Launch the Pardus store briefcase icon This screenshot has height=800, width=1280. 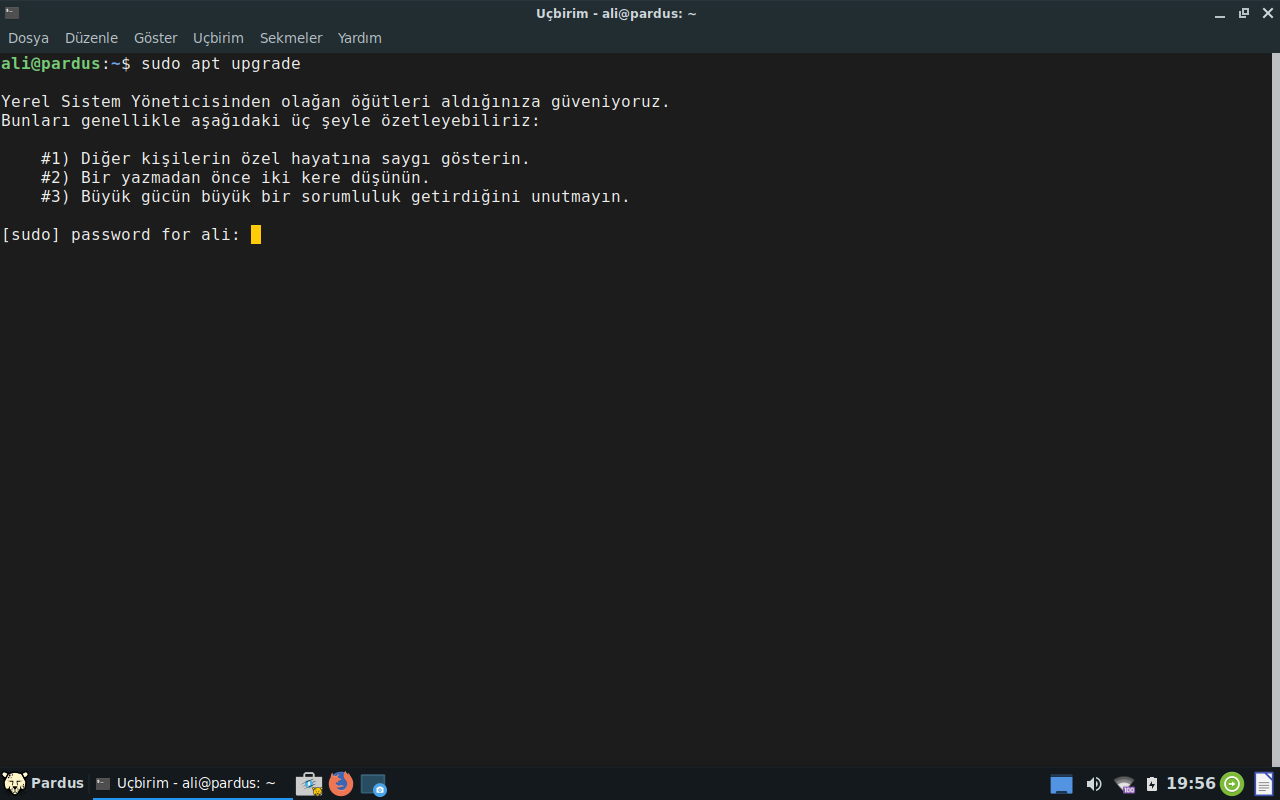coord(309,783)
